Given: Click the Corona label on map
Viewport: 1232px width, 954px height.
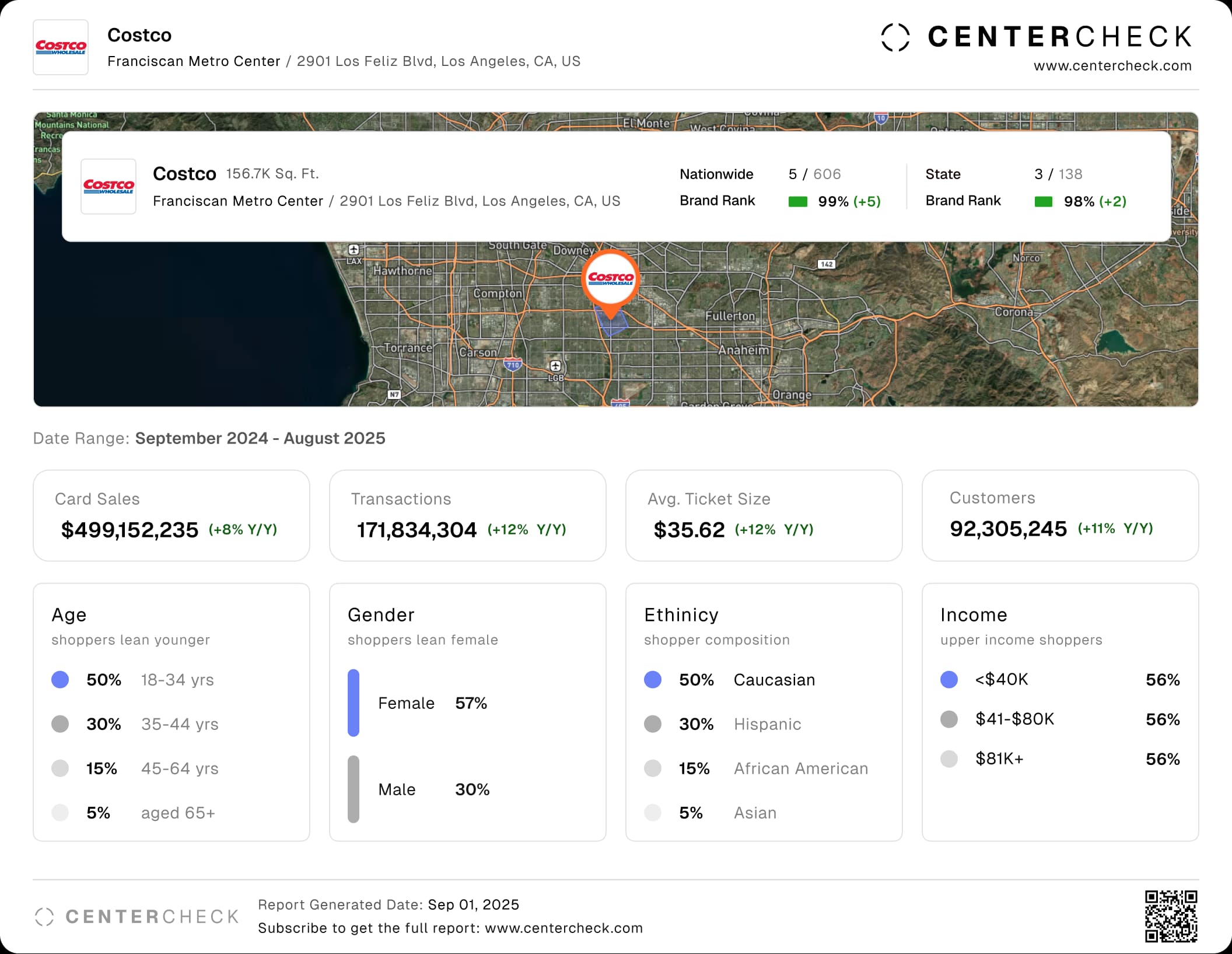Looking at the screenshot, I should point(1014,312).
